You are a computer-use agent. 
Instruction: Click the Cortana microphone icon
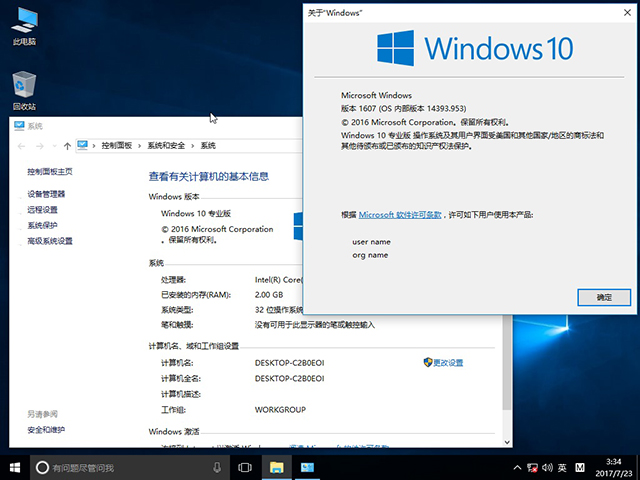(x=217, y=467)
